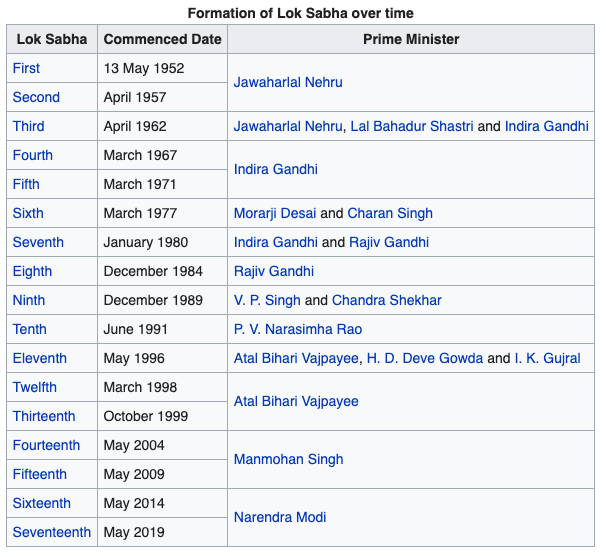Click Indira Gandhi in the Third Lok Sabha row

(547, 126)
